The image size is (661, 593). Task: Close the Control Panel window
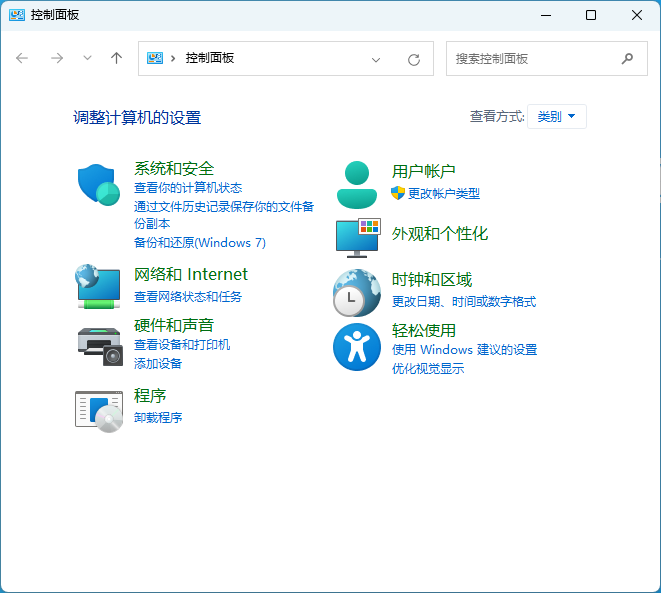click(x=637, y=15)
